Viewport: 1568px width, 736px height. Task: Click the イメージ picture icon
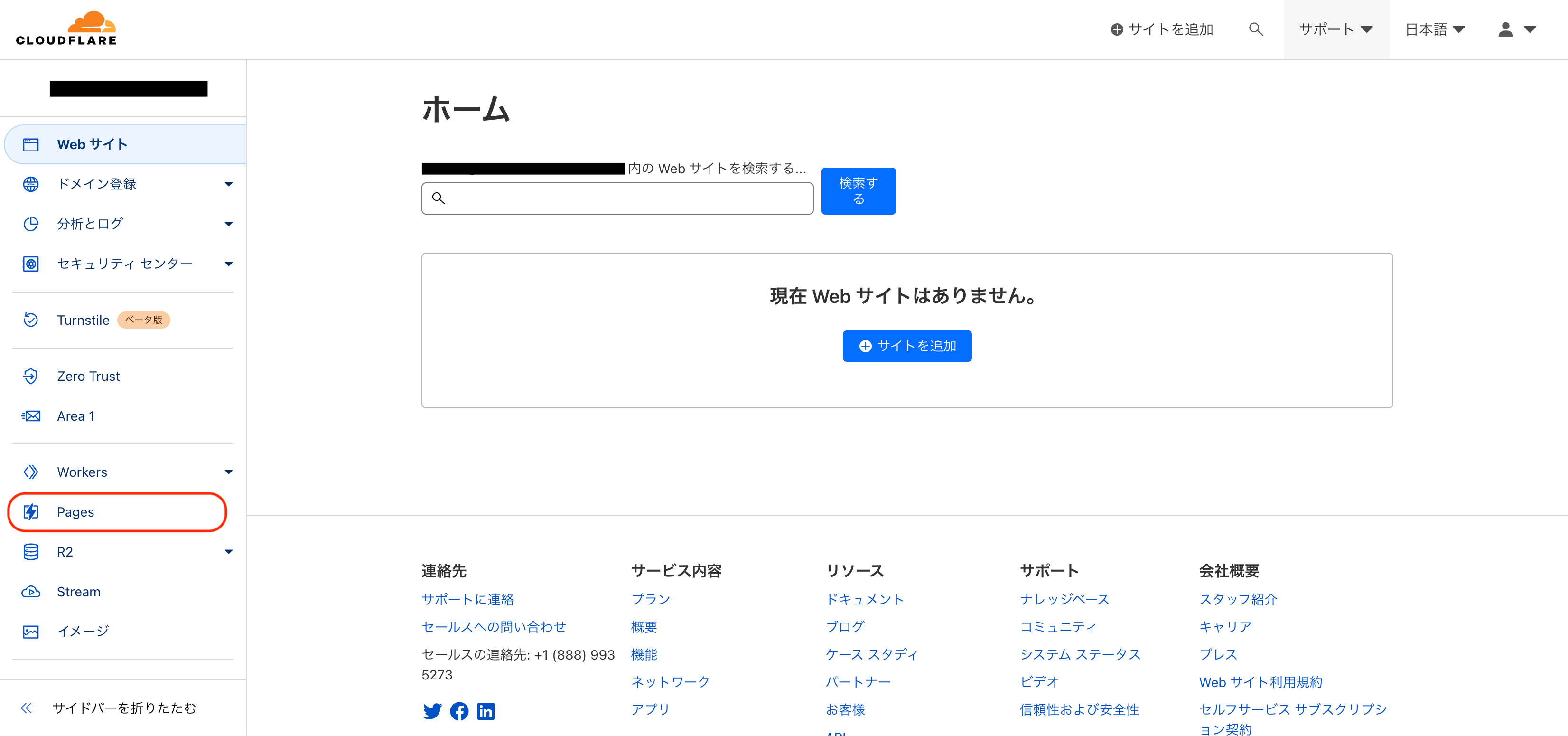point(31,631)
